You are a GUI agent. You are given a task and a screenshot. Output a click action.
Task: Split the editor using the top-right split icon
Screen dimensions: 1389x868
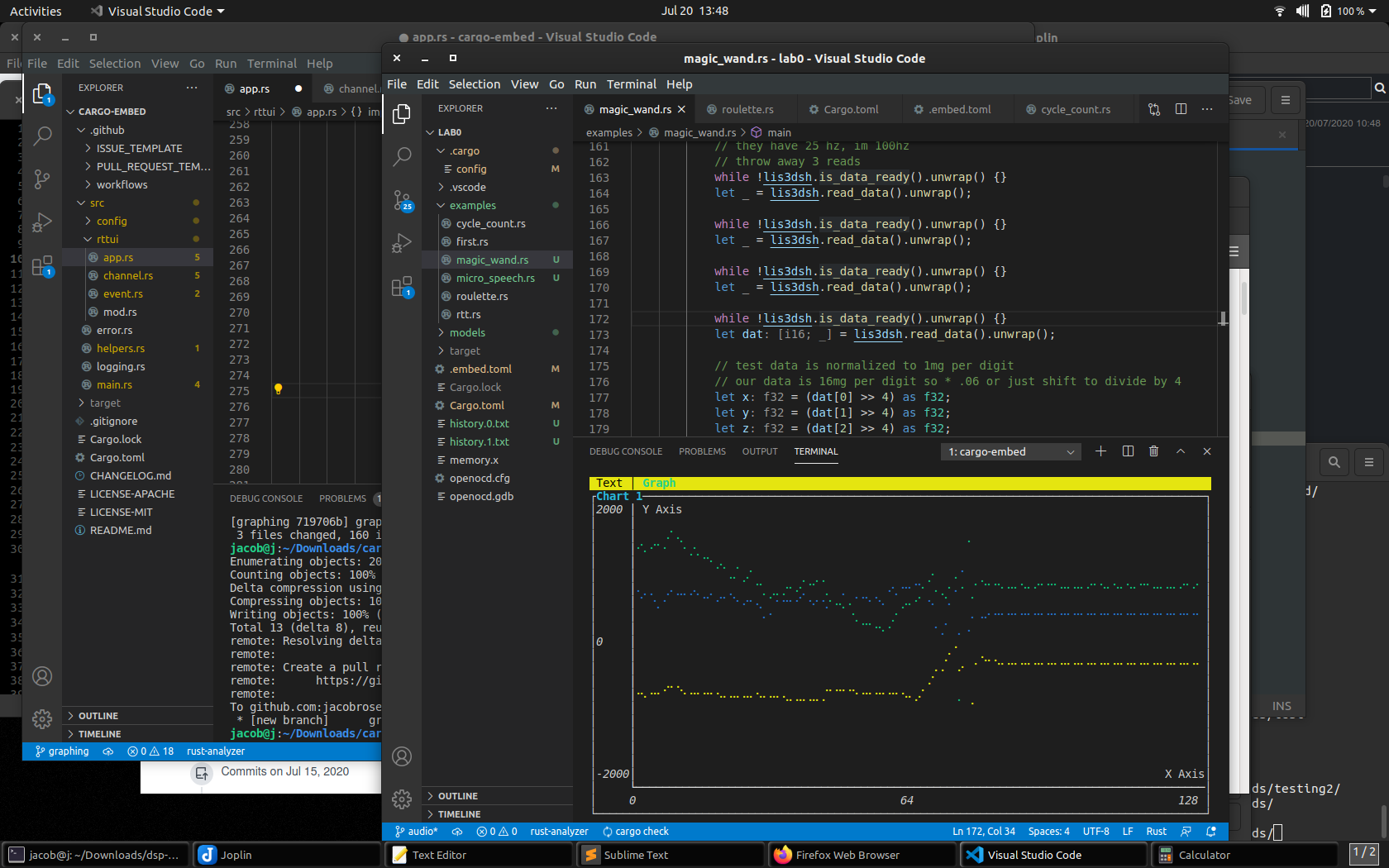click(x=1181, y=108)
